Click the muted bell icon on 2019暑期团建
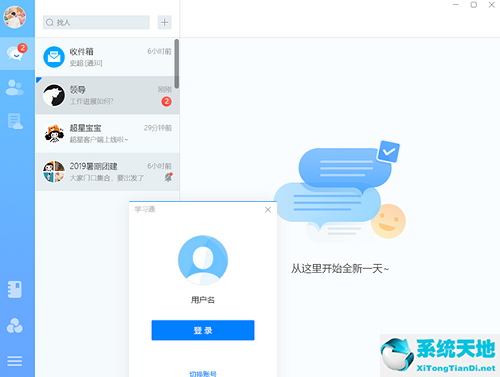The height and width of the screenshot is (377, 500). click(169, 178)
